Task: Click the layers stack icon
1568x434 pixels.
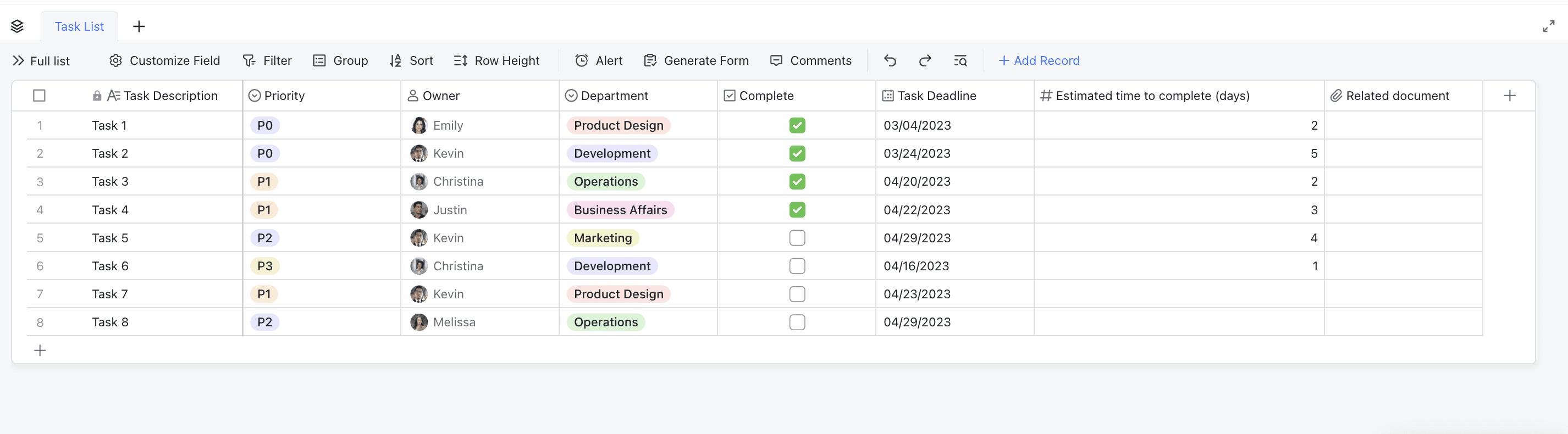Action: pos(17,26)
